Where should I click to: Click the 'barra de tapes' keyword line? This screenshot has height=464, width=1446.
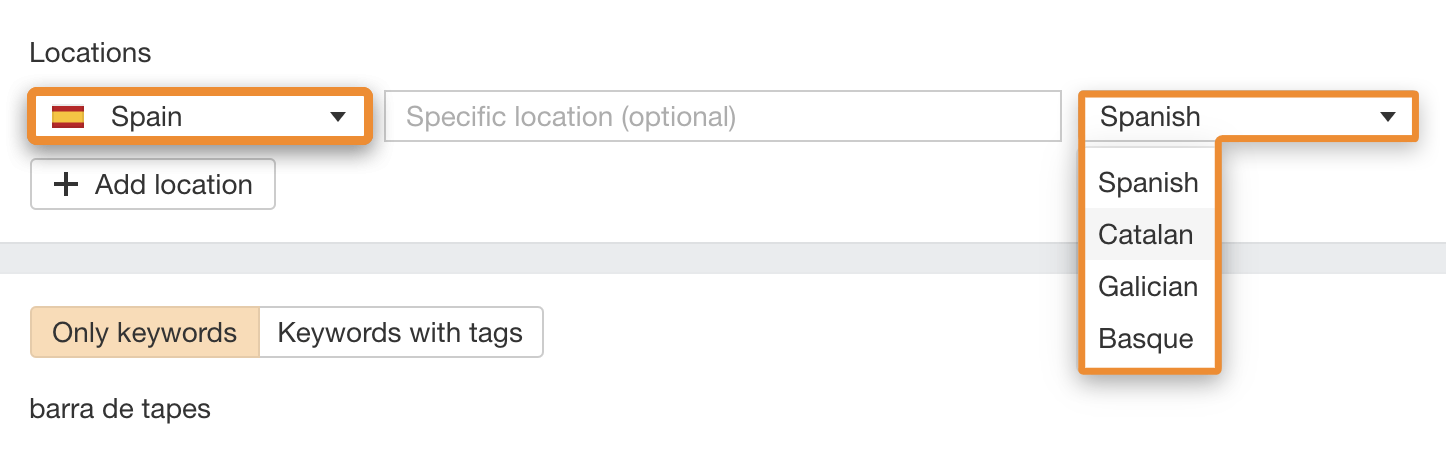120,409
